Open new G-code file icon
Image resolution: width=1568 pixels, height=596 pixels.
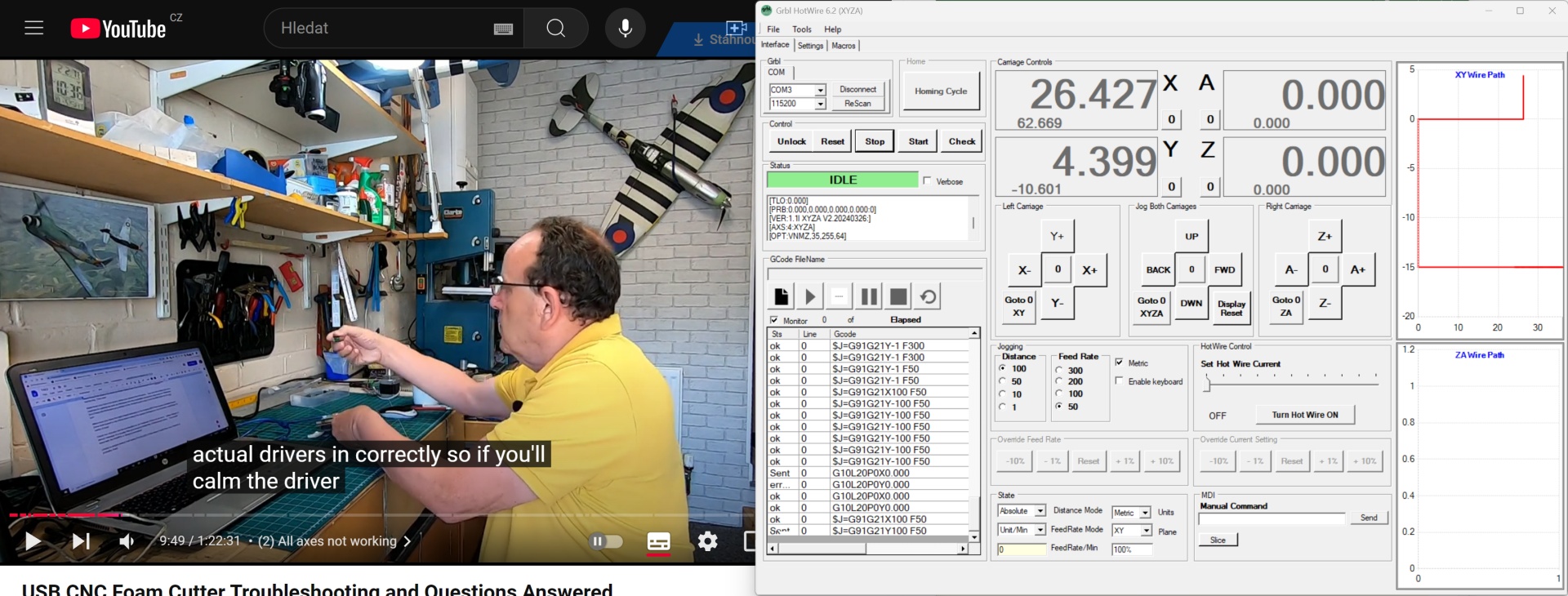point(781,296)
